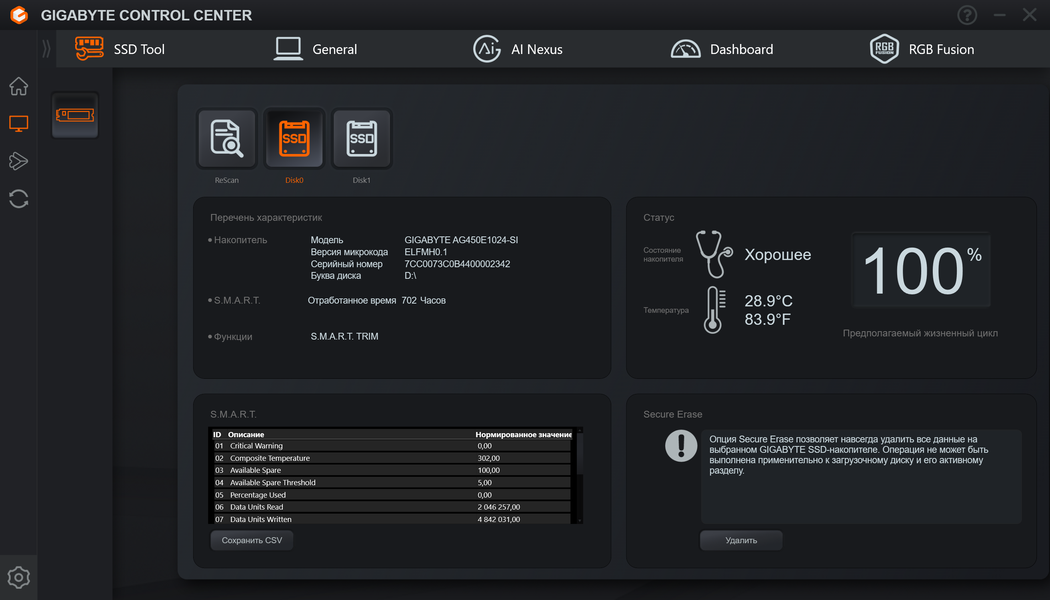Minimize the Gigabyte Control Center window

[999, 15]
